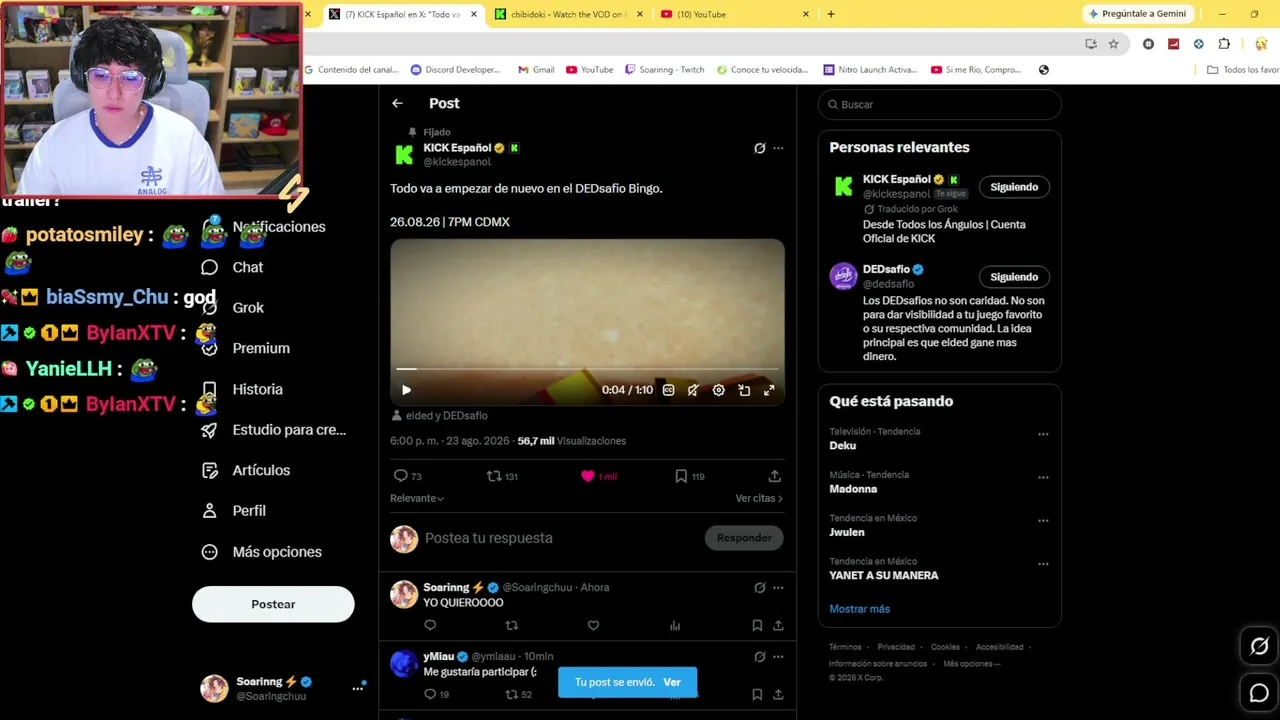Image resolution: width=1280 pixels, height=720 pixels.
Task: Open the browser extensions puzzle icon
Action: 1224,44
